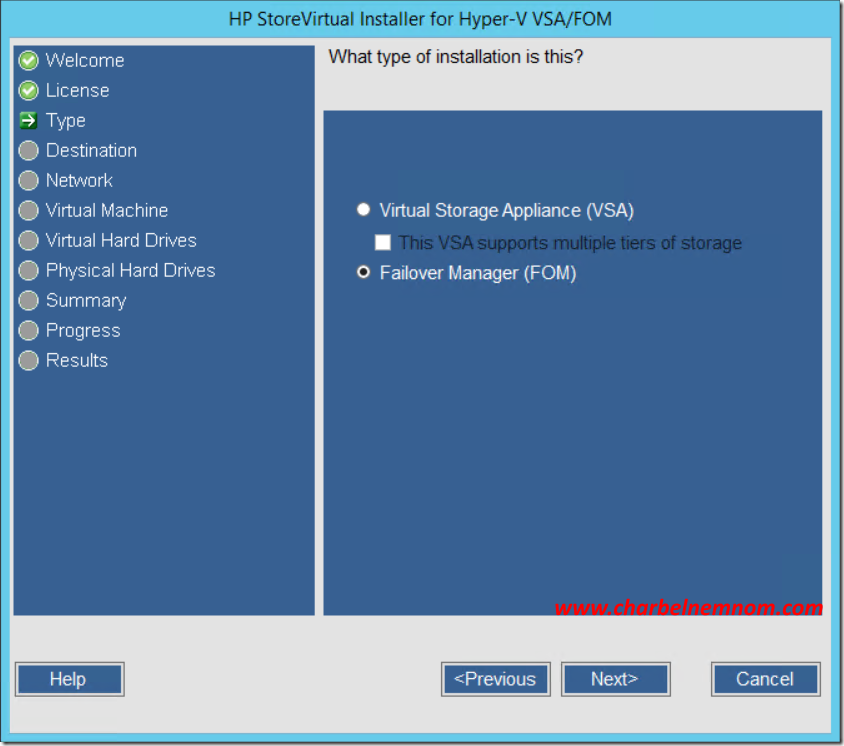
Task: Select the License step label
Action: click(x=78, y=90)
